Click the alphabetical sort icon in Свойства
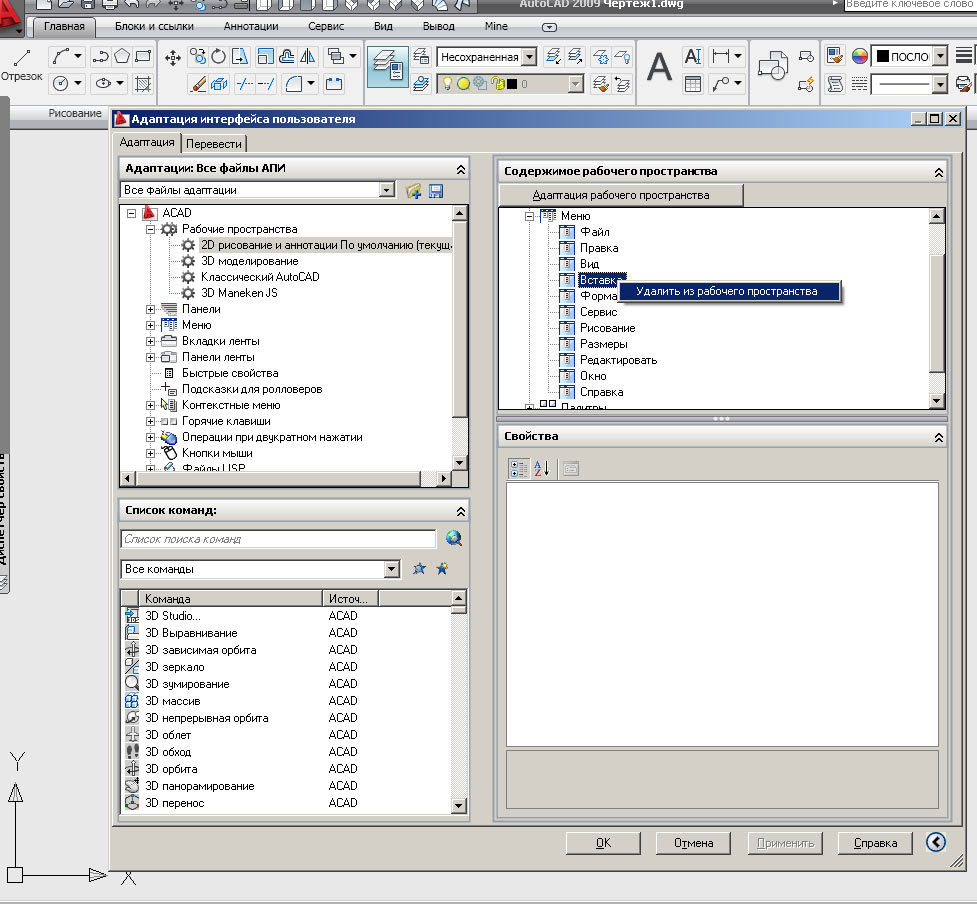Screen dimensions: 977x904 click(x=541, y=468)
